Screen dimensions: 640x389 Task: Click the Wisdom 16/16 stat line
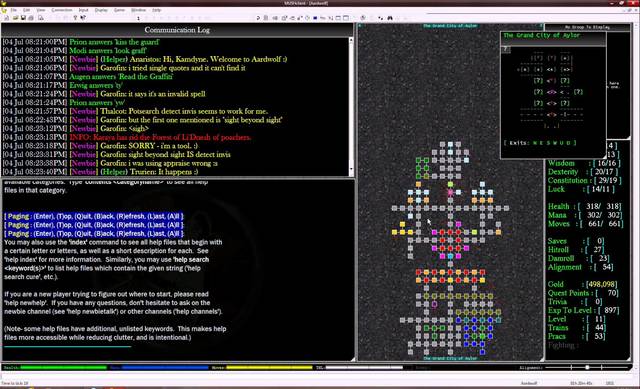[584, 163]
